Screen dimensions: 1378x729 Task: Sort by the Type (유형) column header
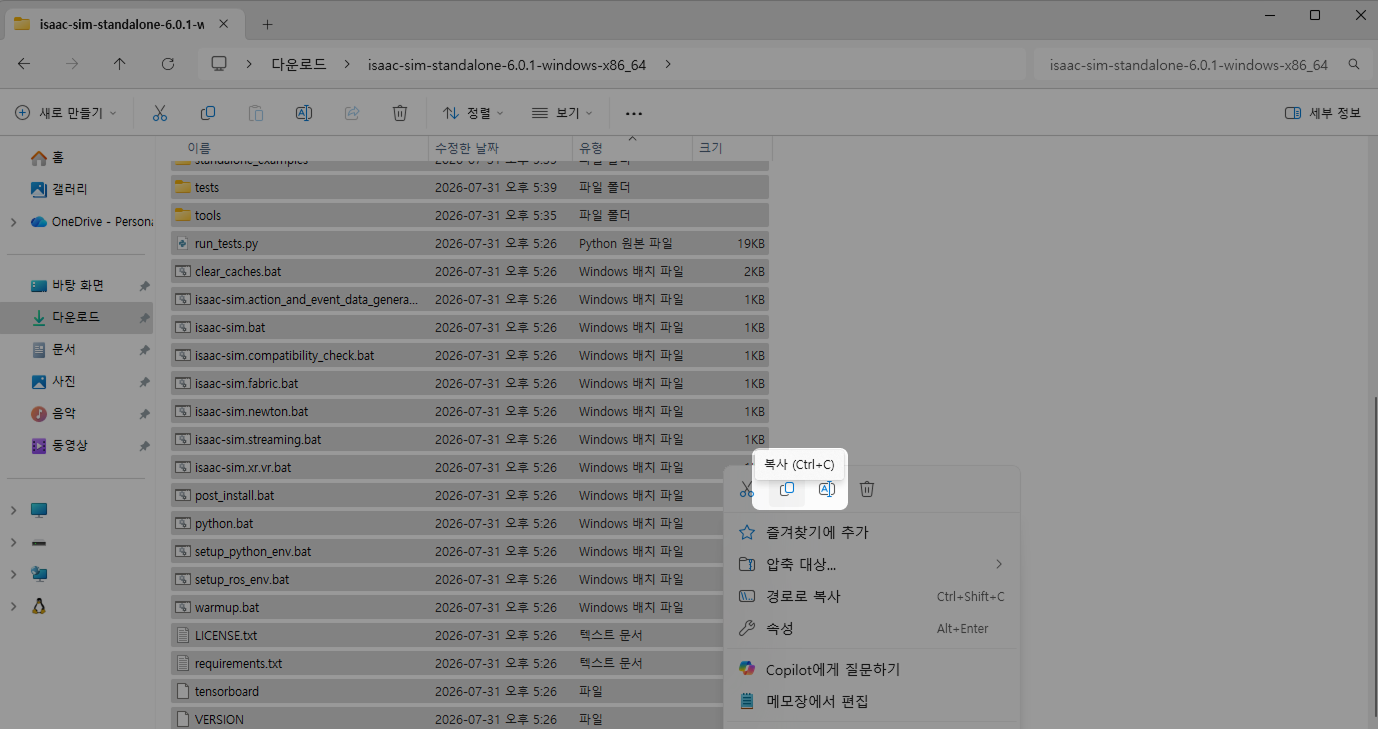[632, 147]
